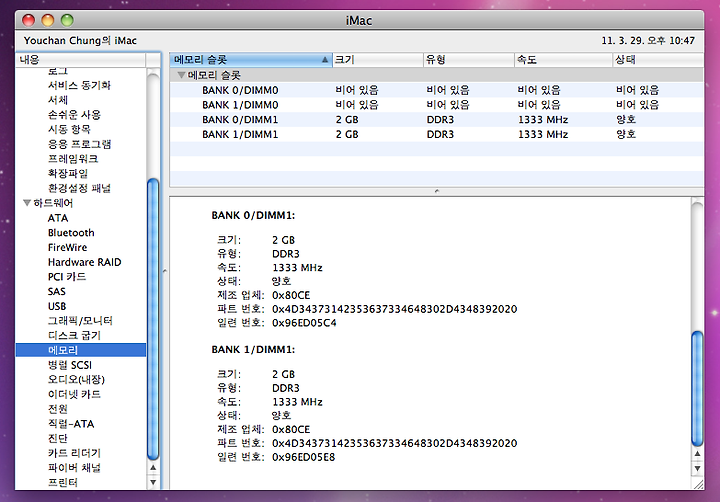Select 직렬-ATA in sidebar
This screenshot has width=720, height=502.
(71, 423)
